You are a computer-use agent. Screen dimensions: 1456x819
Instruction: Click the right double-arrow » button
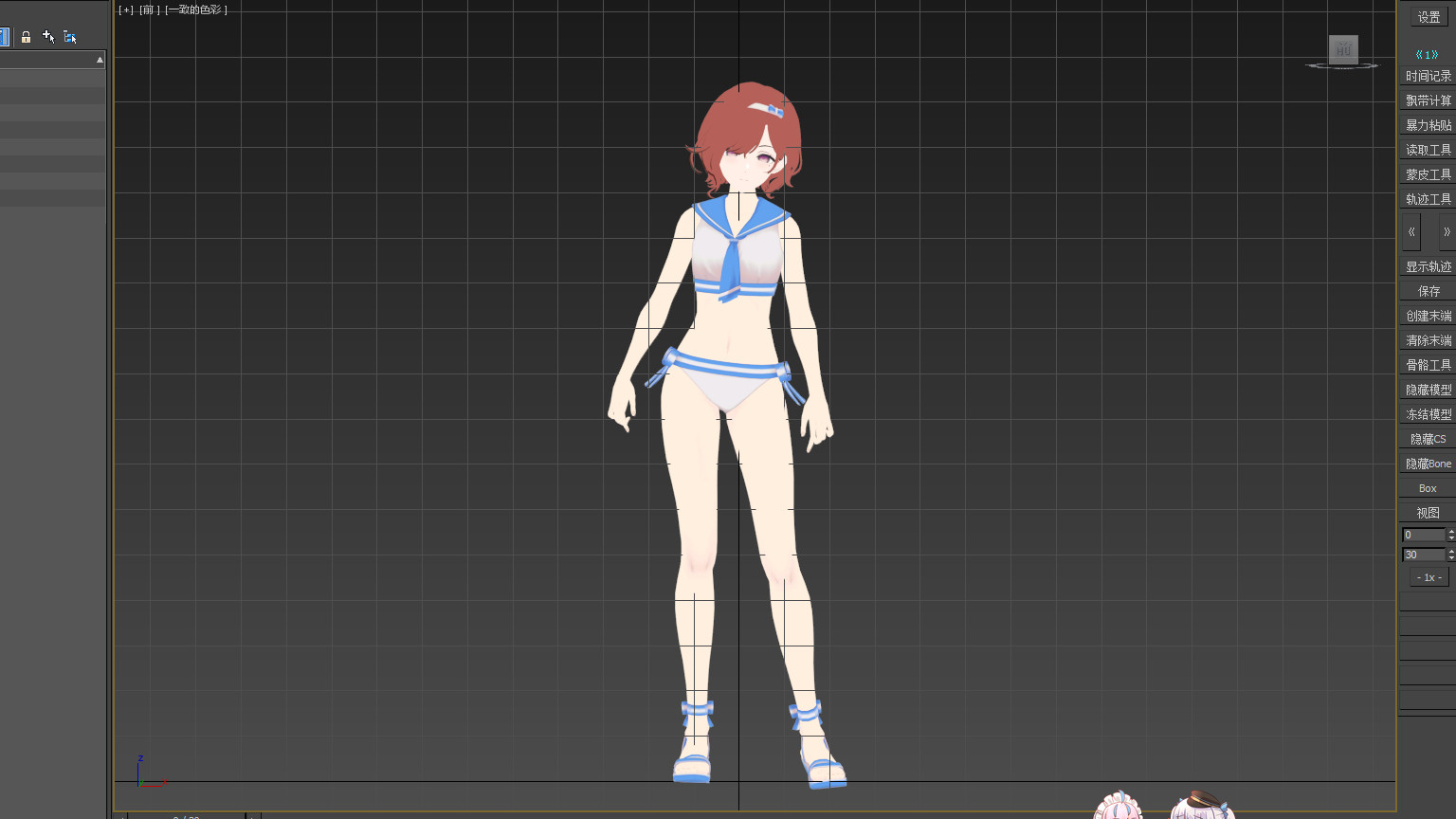pos(1446,232)
